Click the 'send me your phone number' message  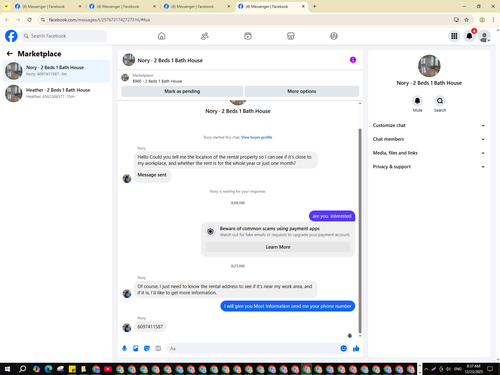pyautogui.click(x=288, y=306)
